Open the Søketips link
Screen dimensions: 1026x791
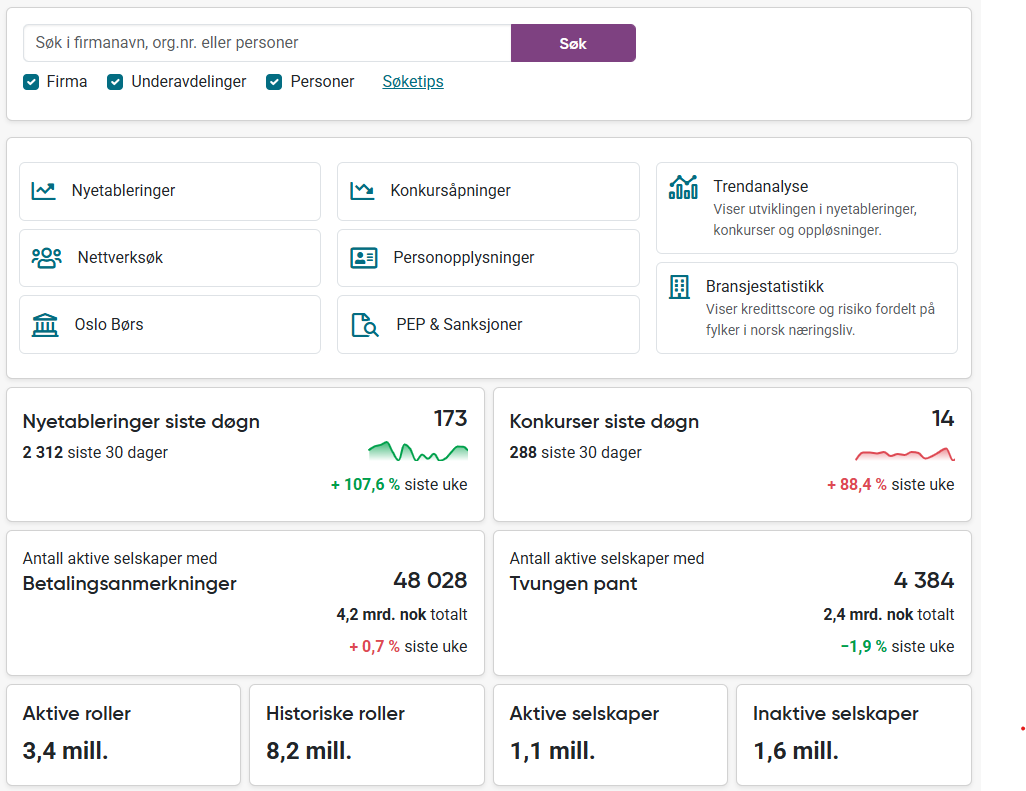412,81
